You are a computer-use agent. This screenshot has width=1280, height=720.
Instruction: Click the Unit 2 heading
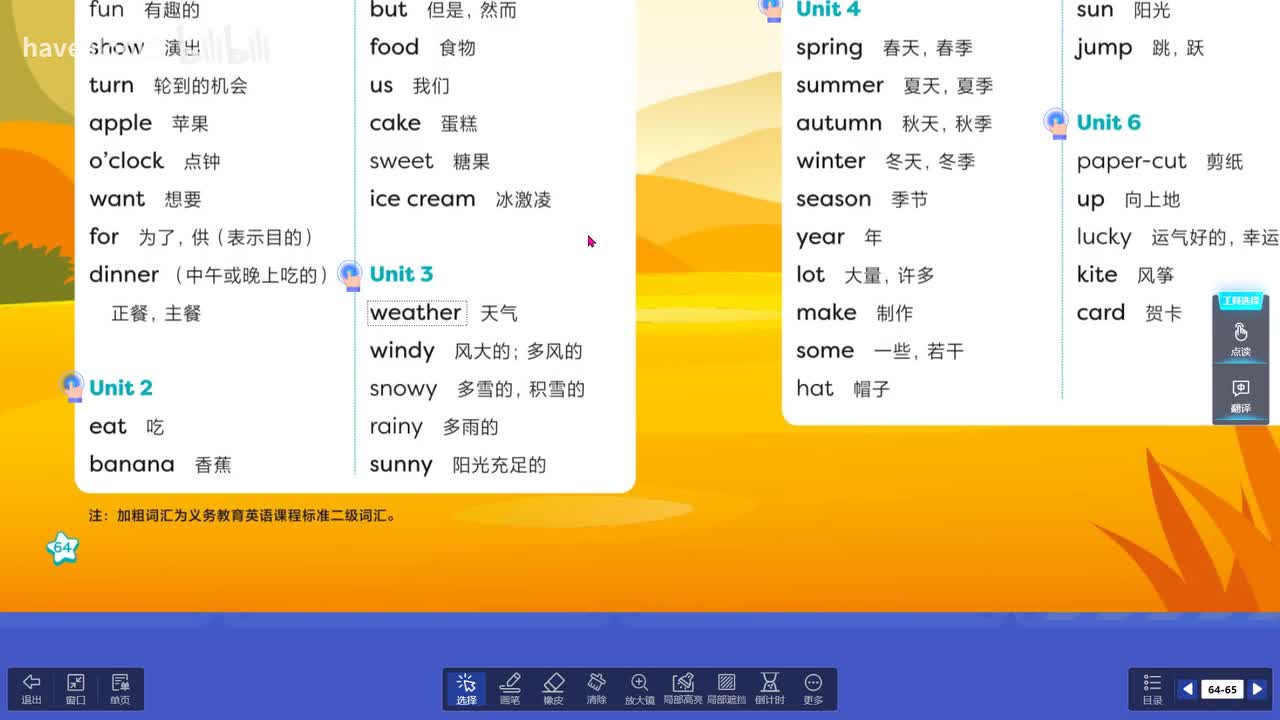[x=121, y=388]
